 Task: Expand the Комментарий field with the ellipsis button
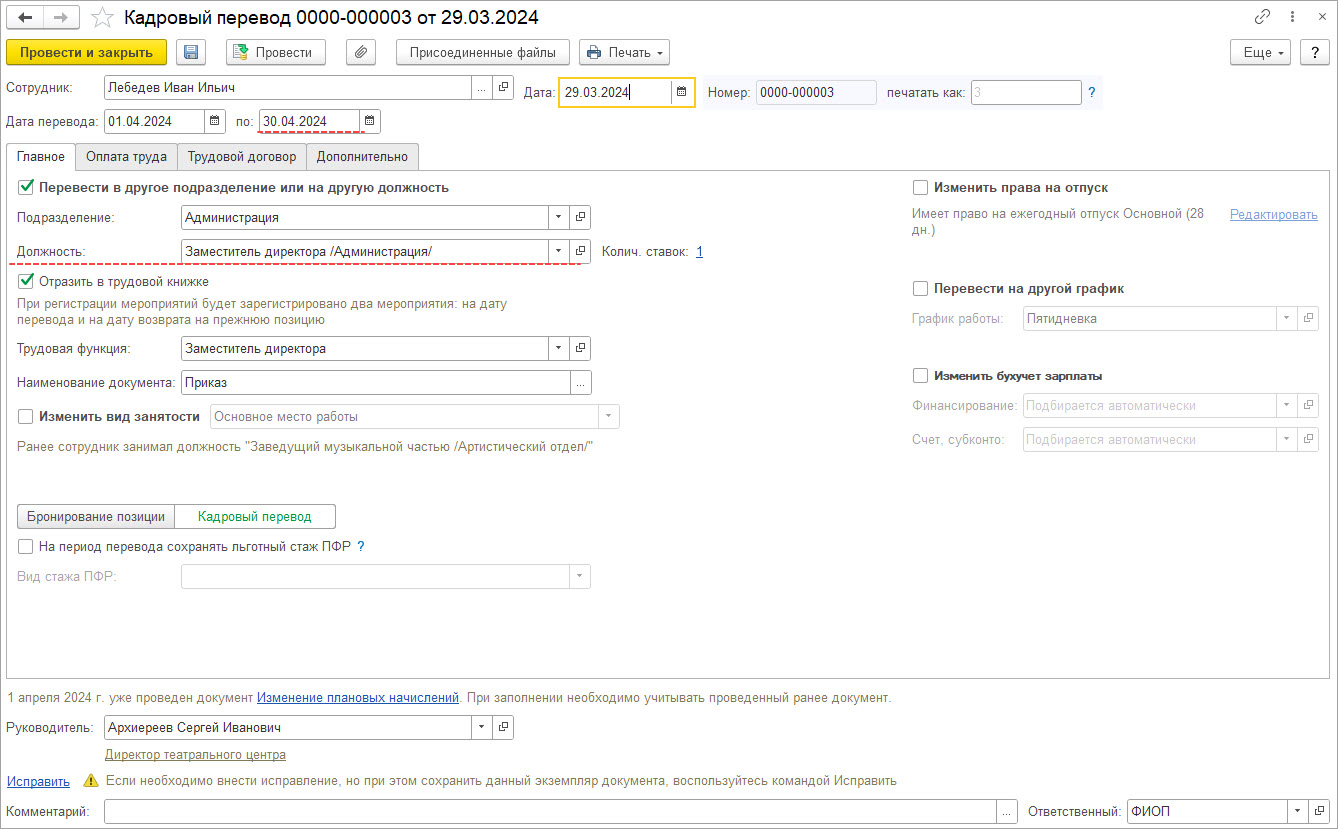1008,811
